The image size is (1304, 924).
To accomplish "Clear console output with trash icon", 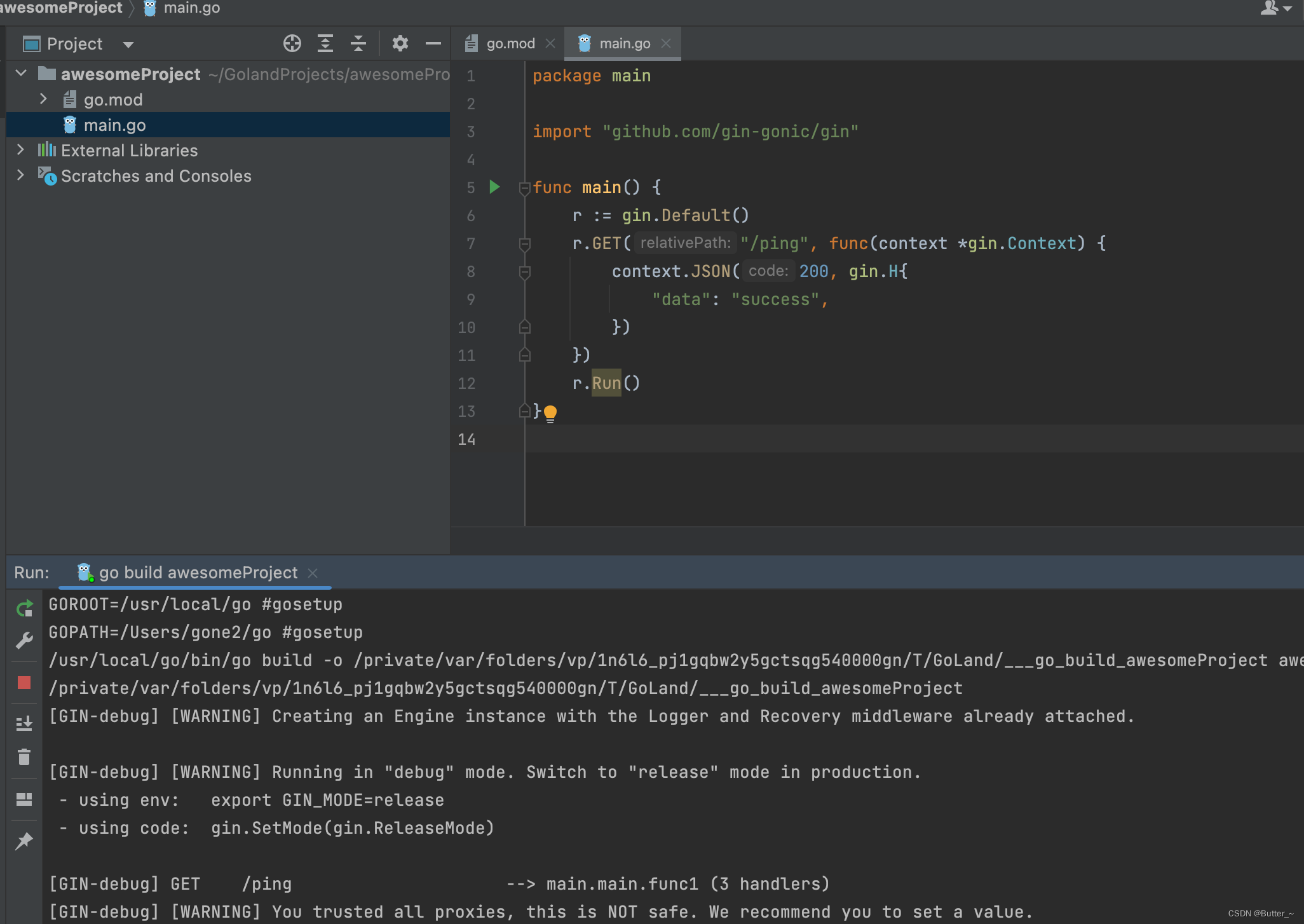I will coord(24,757).
